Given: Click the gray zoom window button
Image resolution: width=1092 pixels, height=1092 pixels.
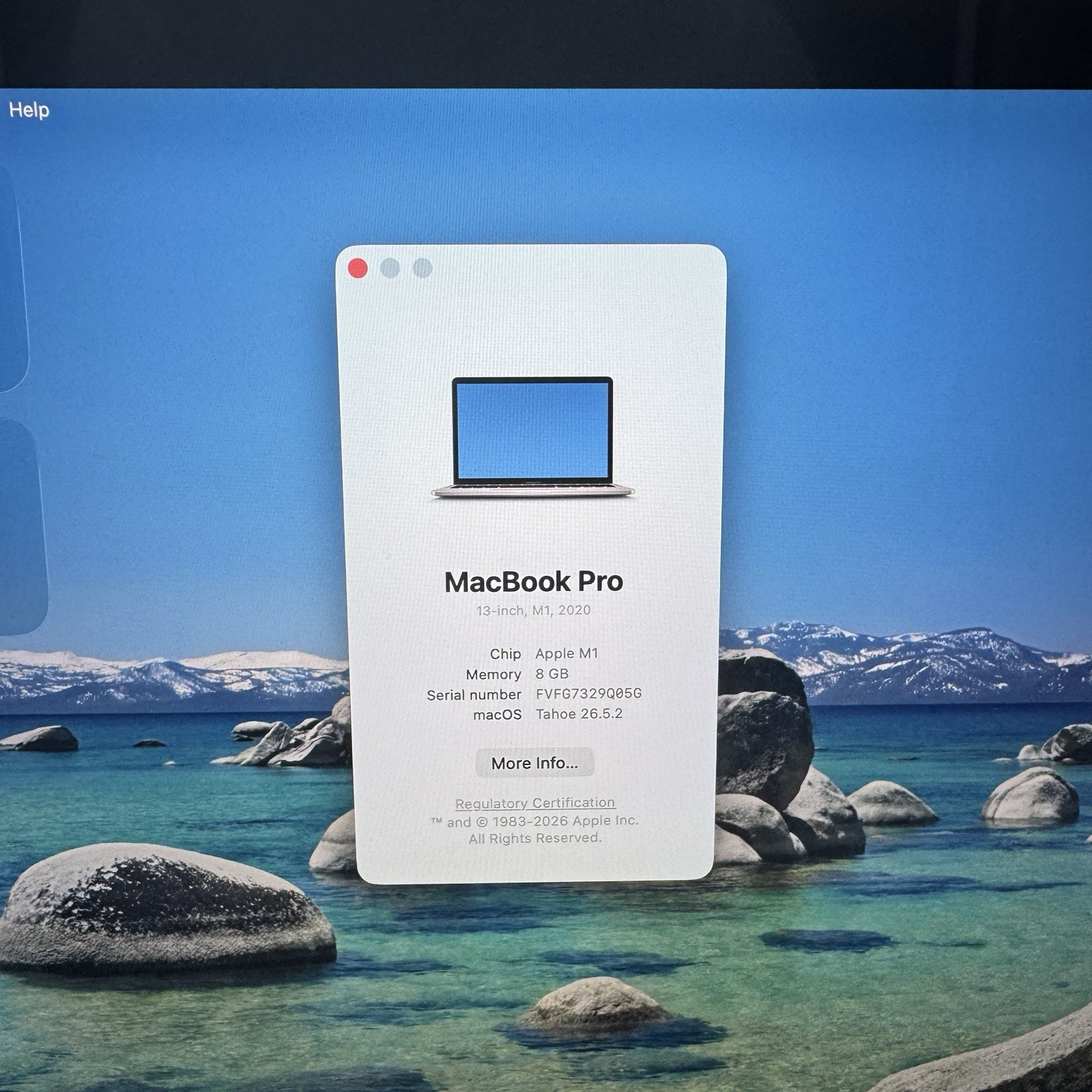Looking at the screenshot, I should (x=422, y=268).
